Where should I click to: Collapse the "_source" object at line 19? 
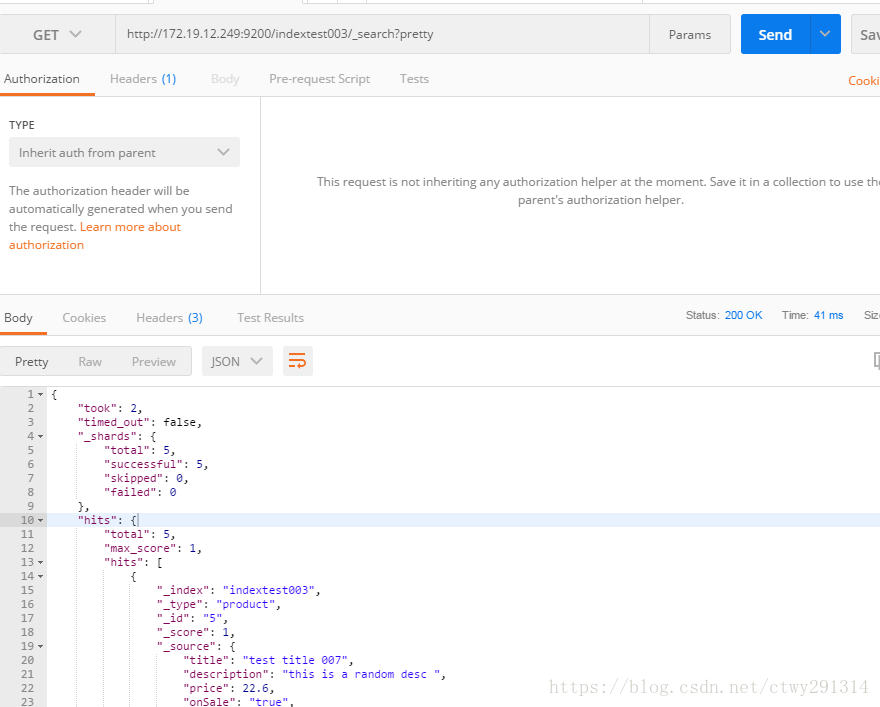tap(40, 646)
